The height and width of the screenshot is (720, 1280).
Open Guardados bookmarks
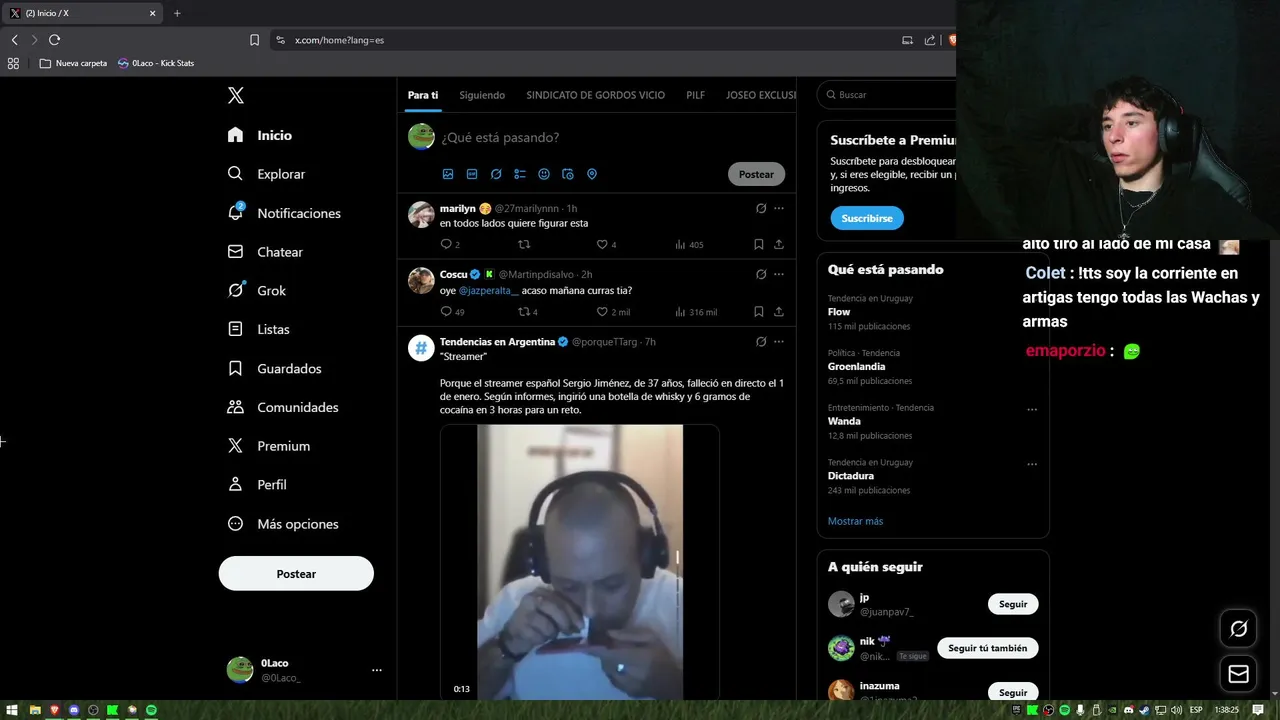(274, 368)
